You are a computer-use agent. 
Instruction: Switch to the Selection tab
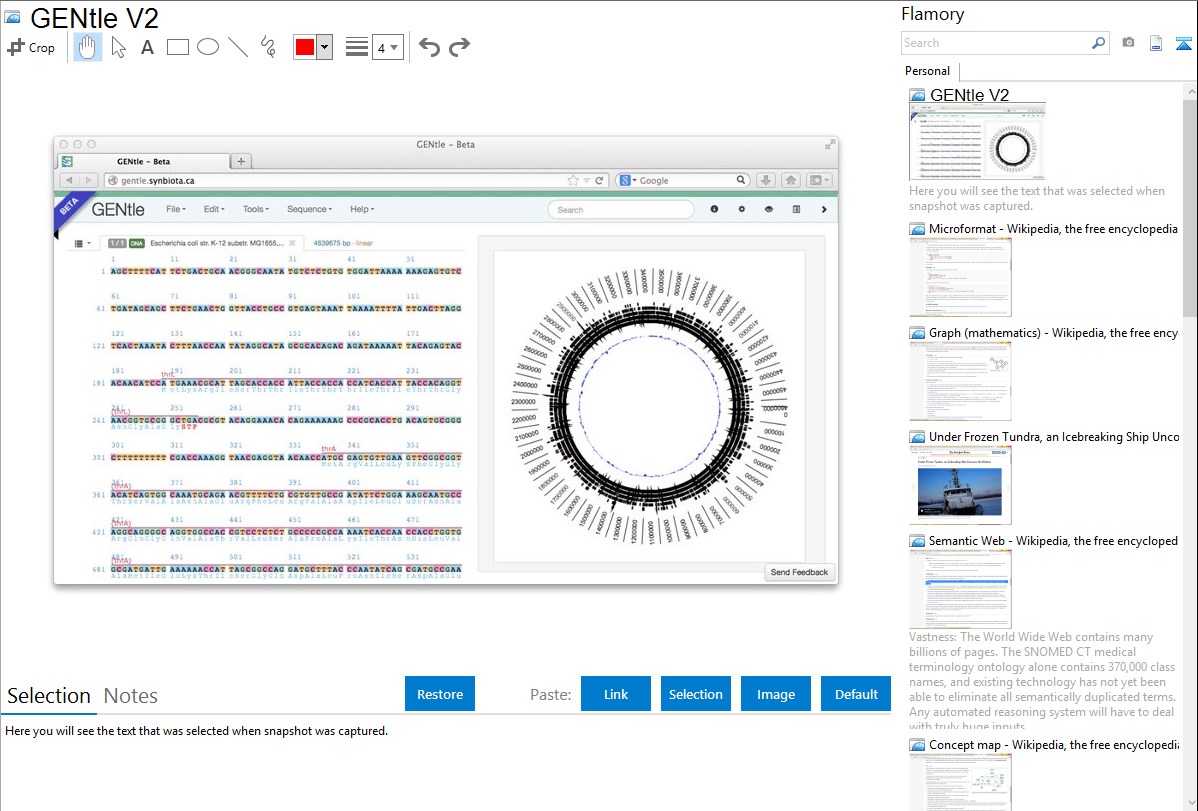pyautogui.click(x=49, y=696)
